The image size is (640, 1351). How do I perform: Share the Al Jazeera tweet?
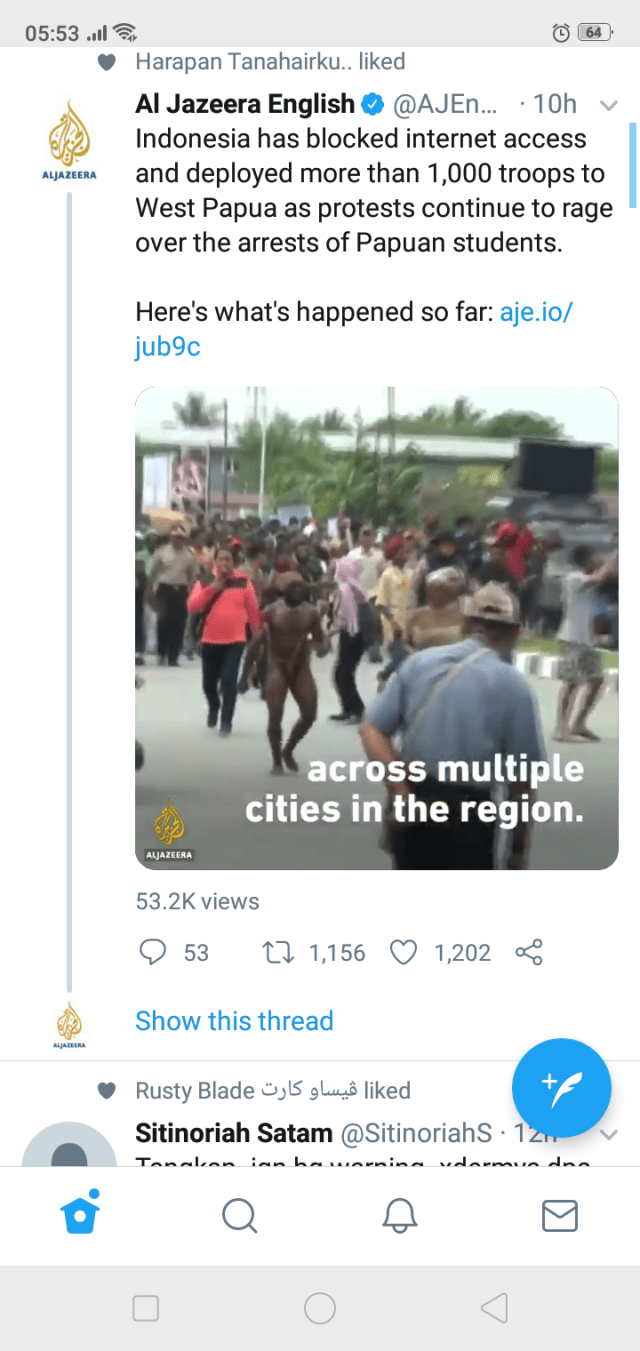coord(529,952)
